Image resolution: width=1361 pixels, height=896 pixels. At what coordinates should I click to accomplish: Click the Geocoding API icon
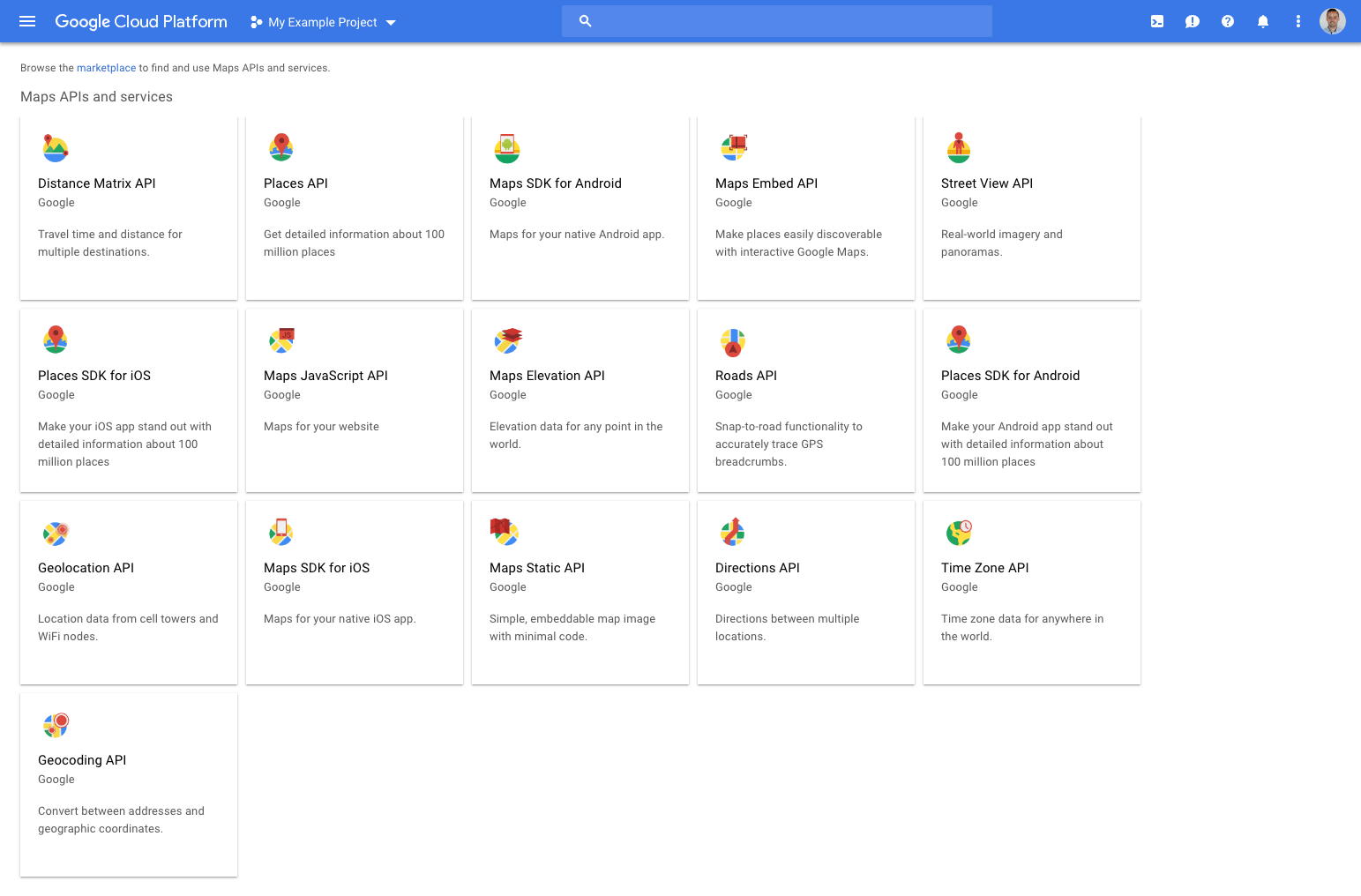coord(56,725)
